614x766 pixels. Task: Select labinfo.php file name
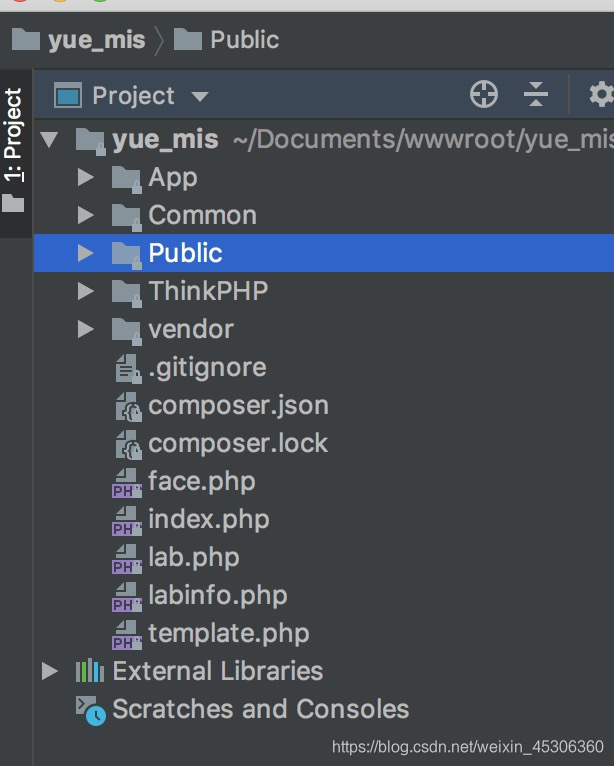coord(218,596)
